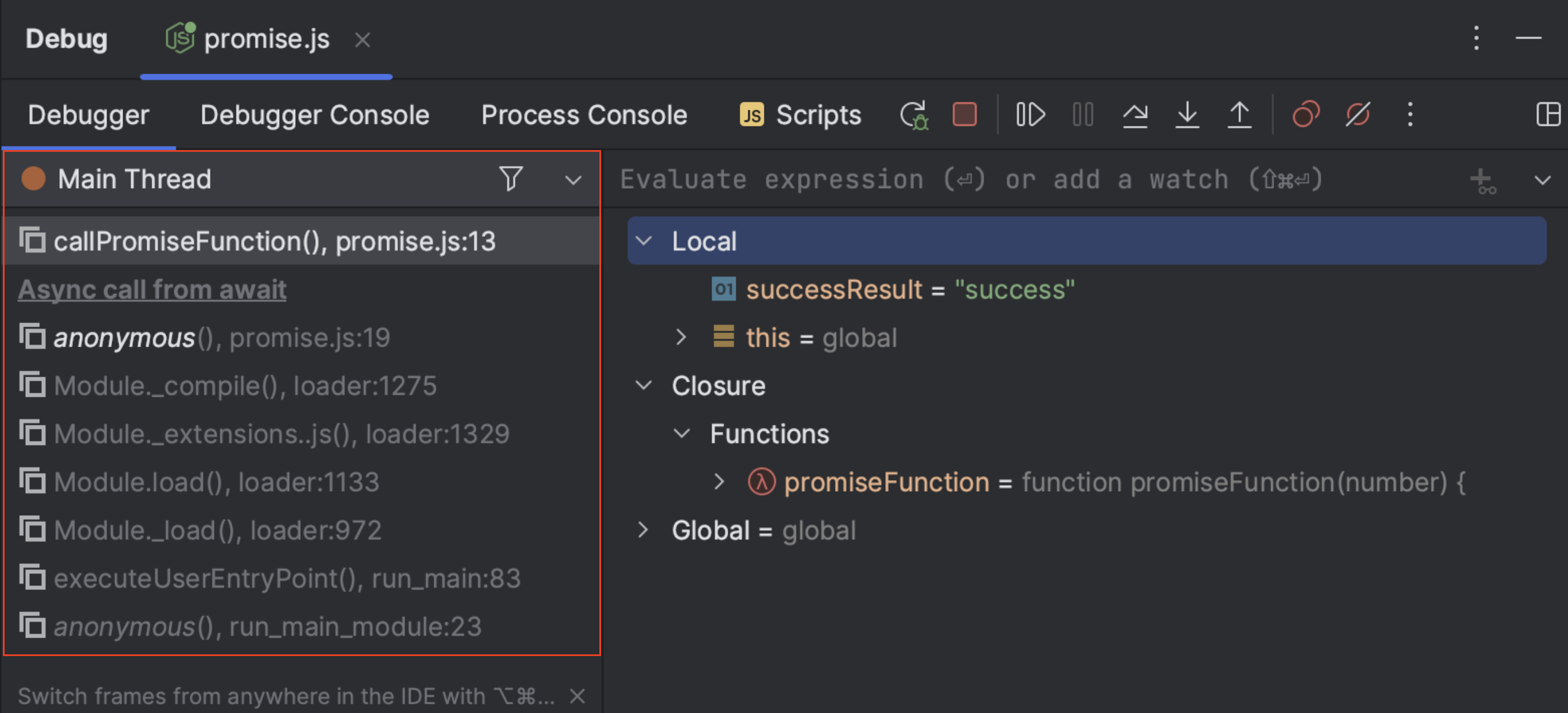Image resolution: width=1568 pixels, height=713 pixels.
Task: Dismiss the Switch frames hint
Action: [577, 695]
